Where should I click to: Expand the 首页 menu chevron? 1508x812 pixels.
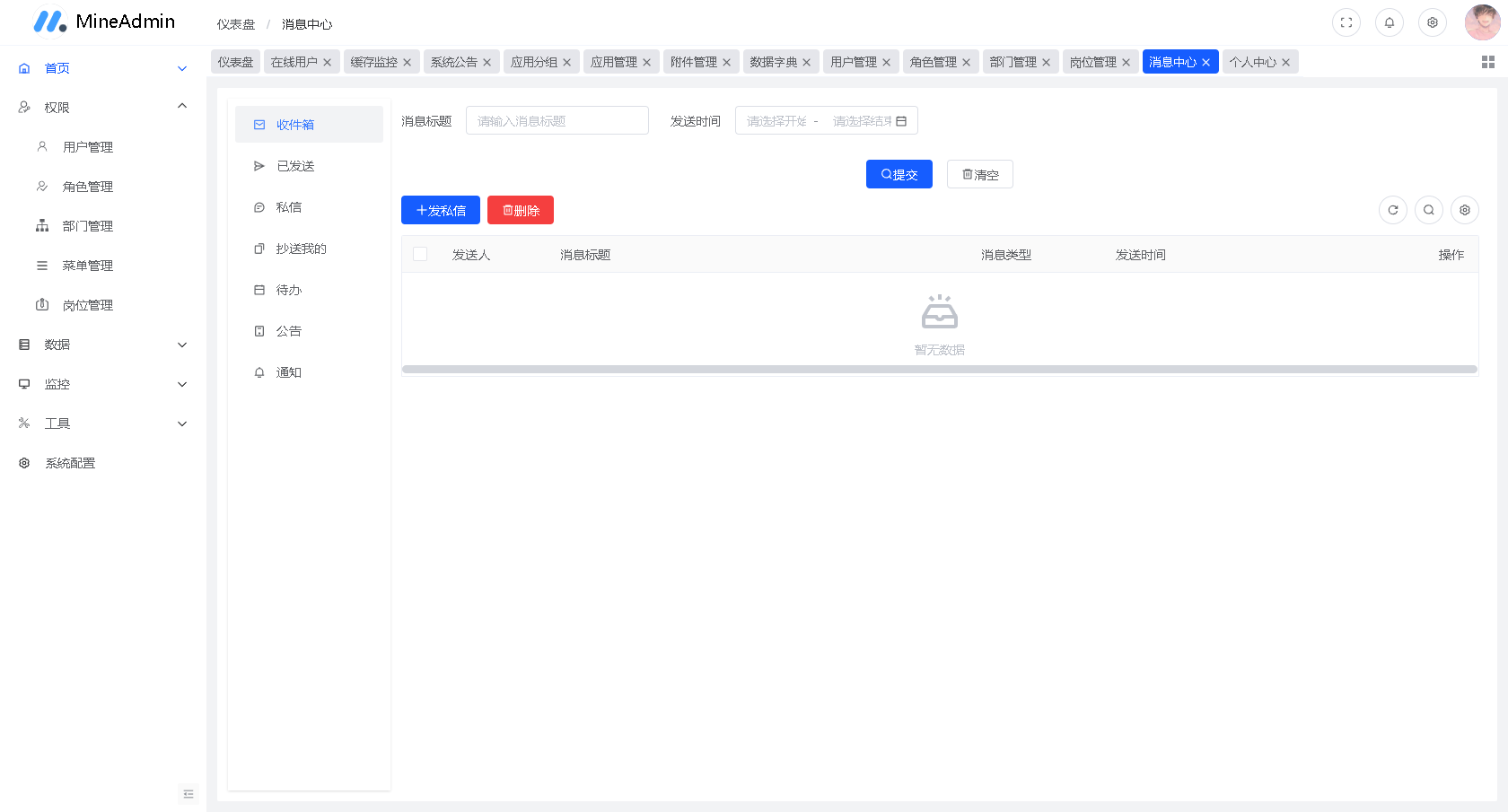(x=182, y=68)
